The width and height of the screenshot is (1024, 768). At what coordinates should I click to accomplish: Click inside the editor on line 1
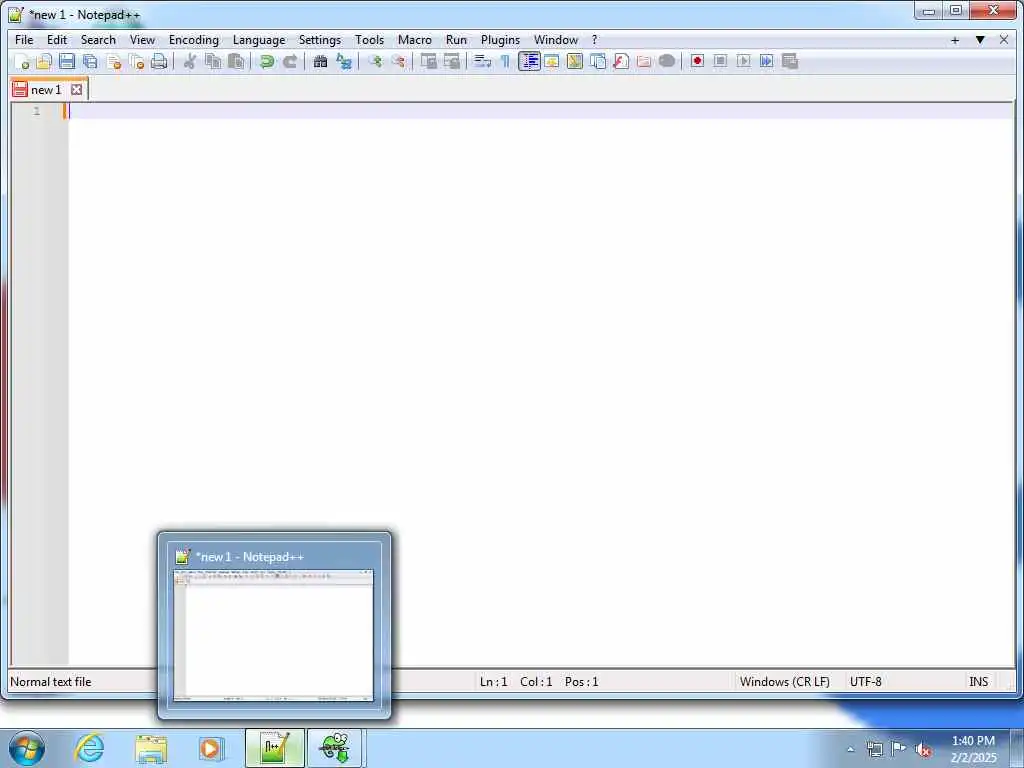541,110
